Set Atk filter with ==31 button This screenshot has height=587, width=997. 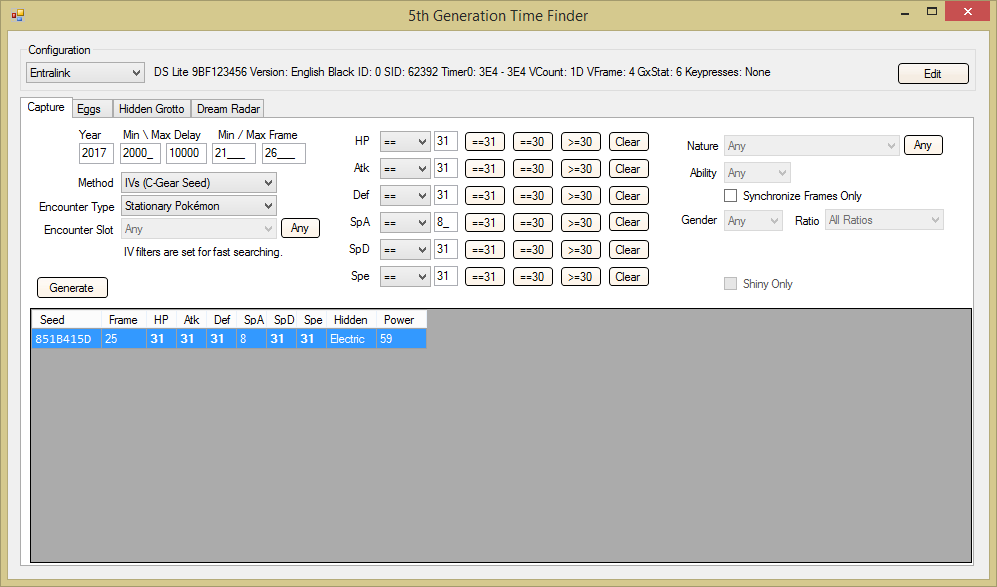[485, 169]
